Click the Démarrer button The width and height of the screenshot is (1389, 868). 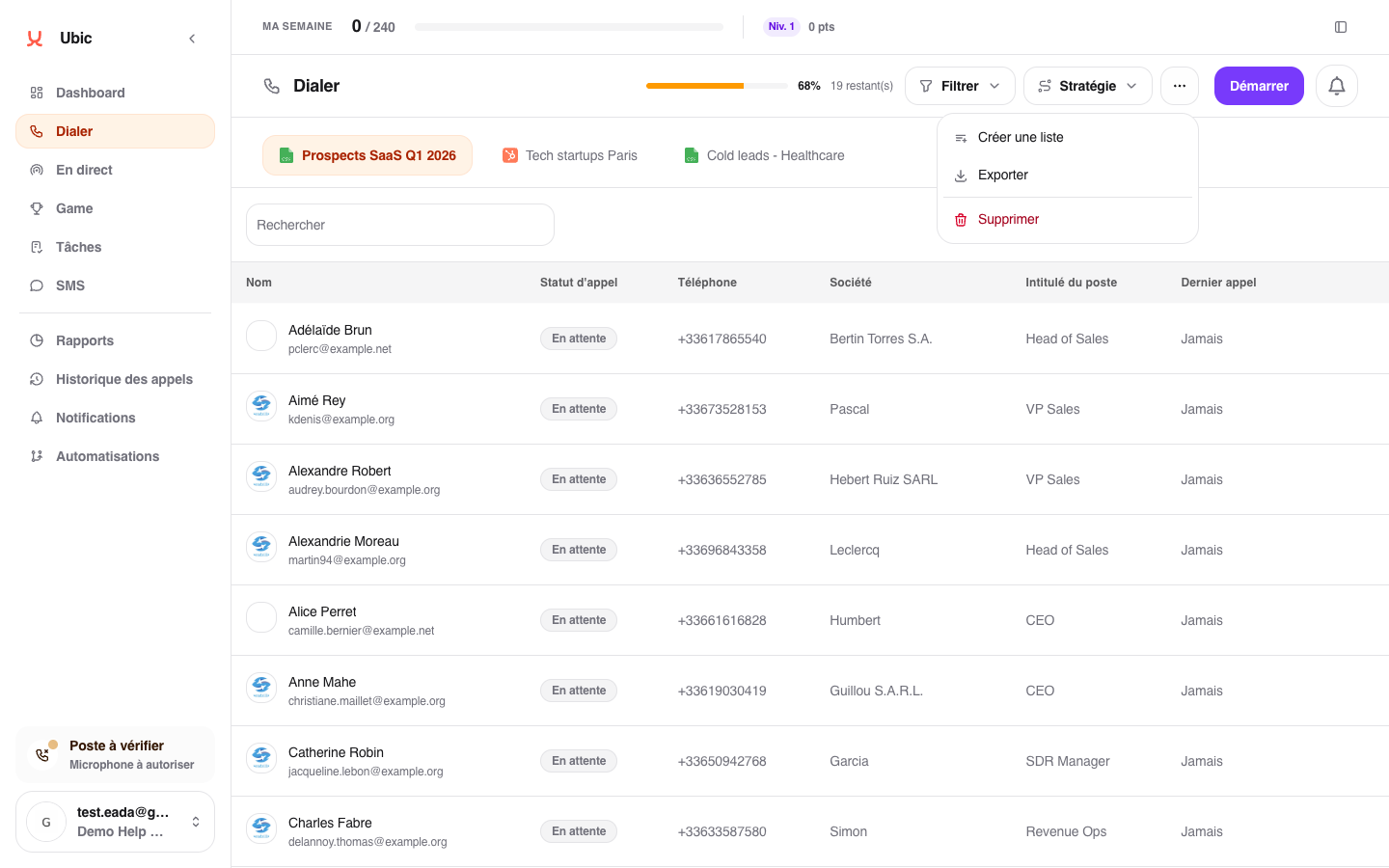click(x=1259, y=86)
